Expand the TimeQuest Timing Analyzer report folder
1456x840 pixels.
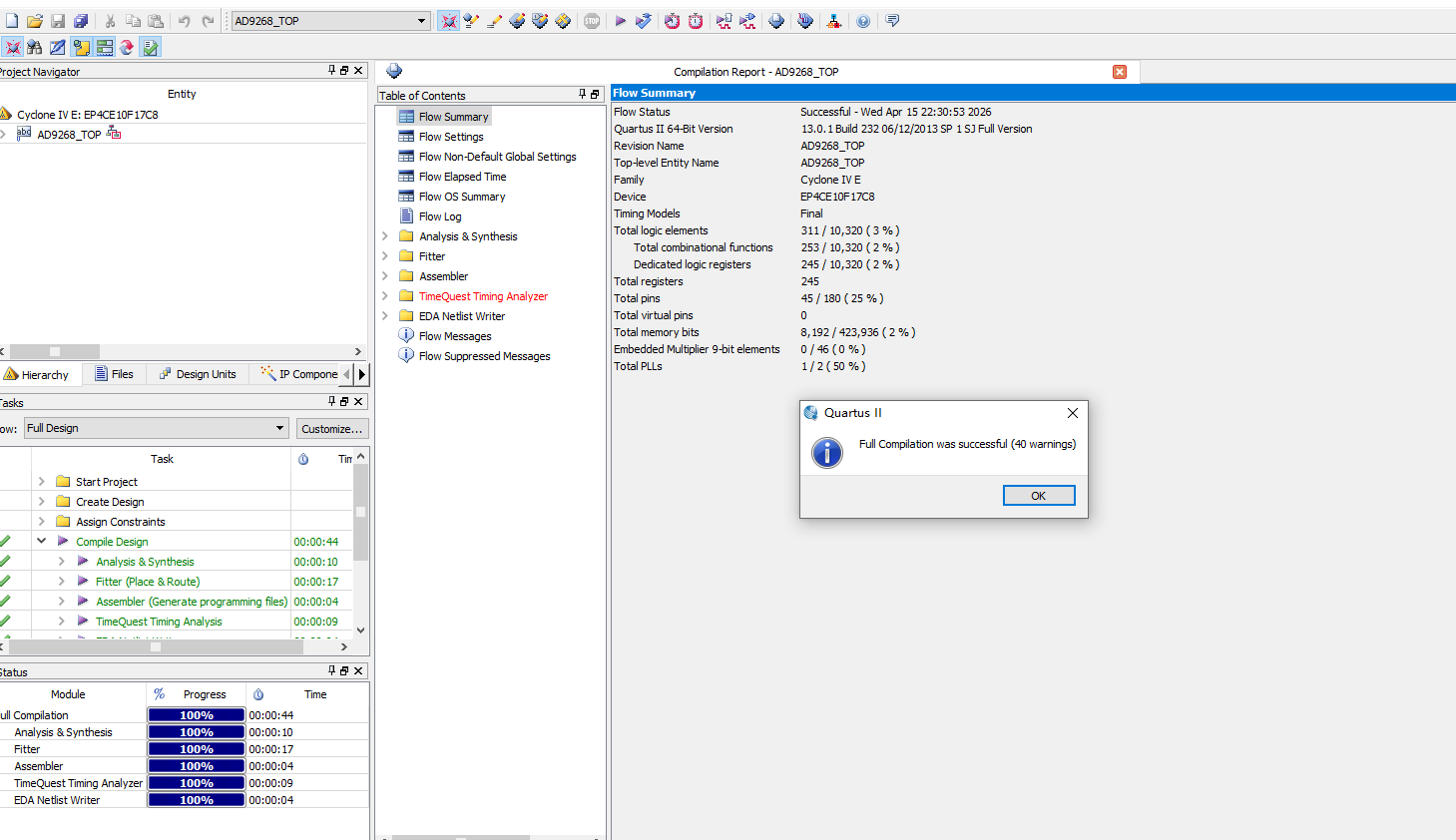385,296
